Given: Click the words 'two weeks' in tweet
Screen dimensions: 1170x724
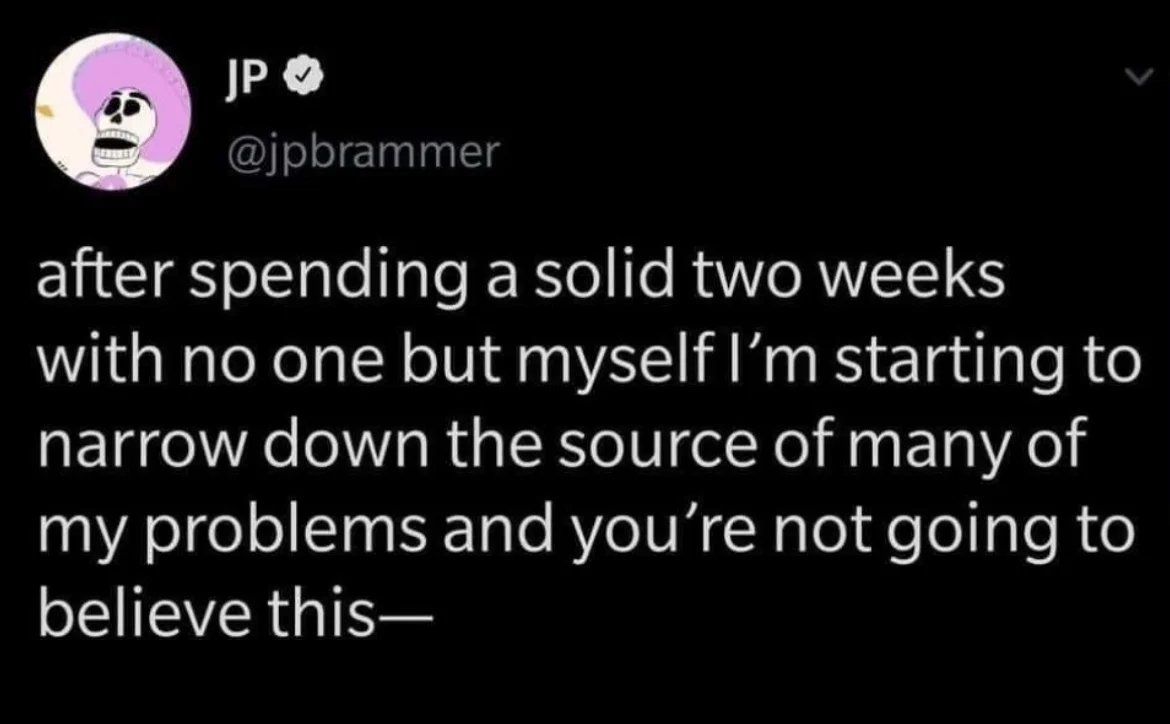Looking at the screenshot, I should pos(850,278).
